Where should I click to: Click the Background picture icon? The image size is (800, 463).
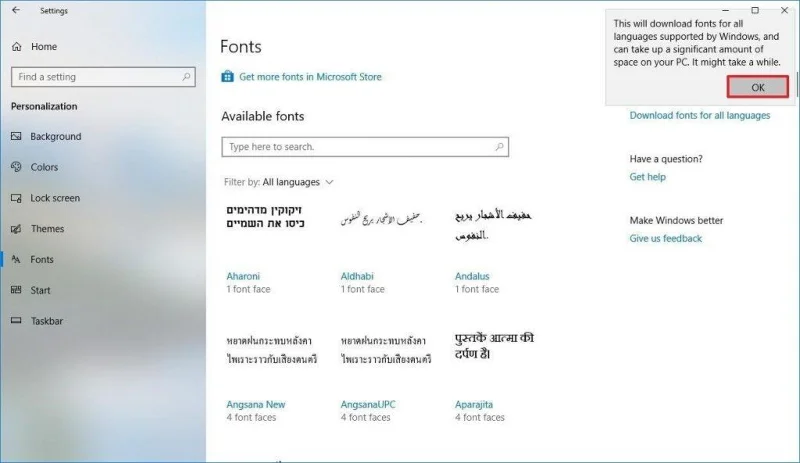(x=16, y=136)
